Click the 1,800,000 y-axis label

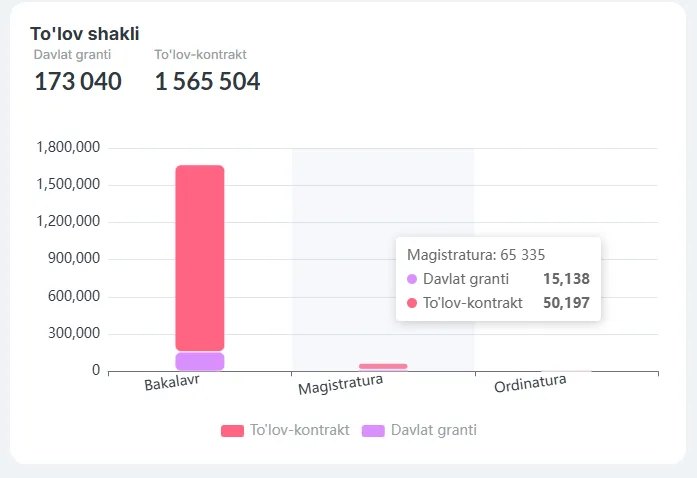point(68,148)
